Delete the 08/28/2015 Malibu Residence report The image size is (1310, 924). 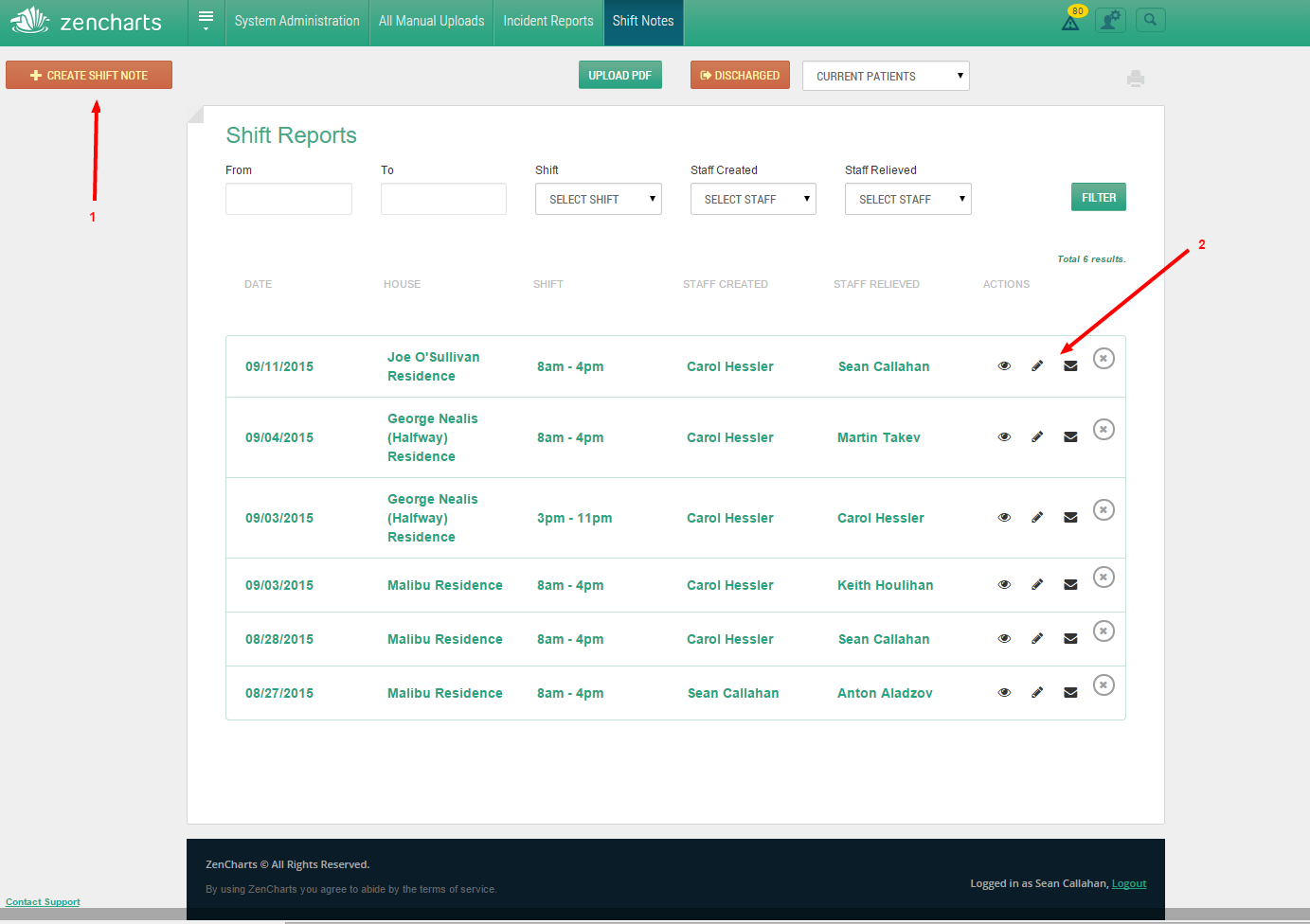[x=1104, y=631]
